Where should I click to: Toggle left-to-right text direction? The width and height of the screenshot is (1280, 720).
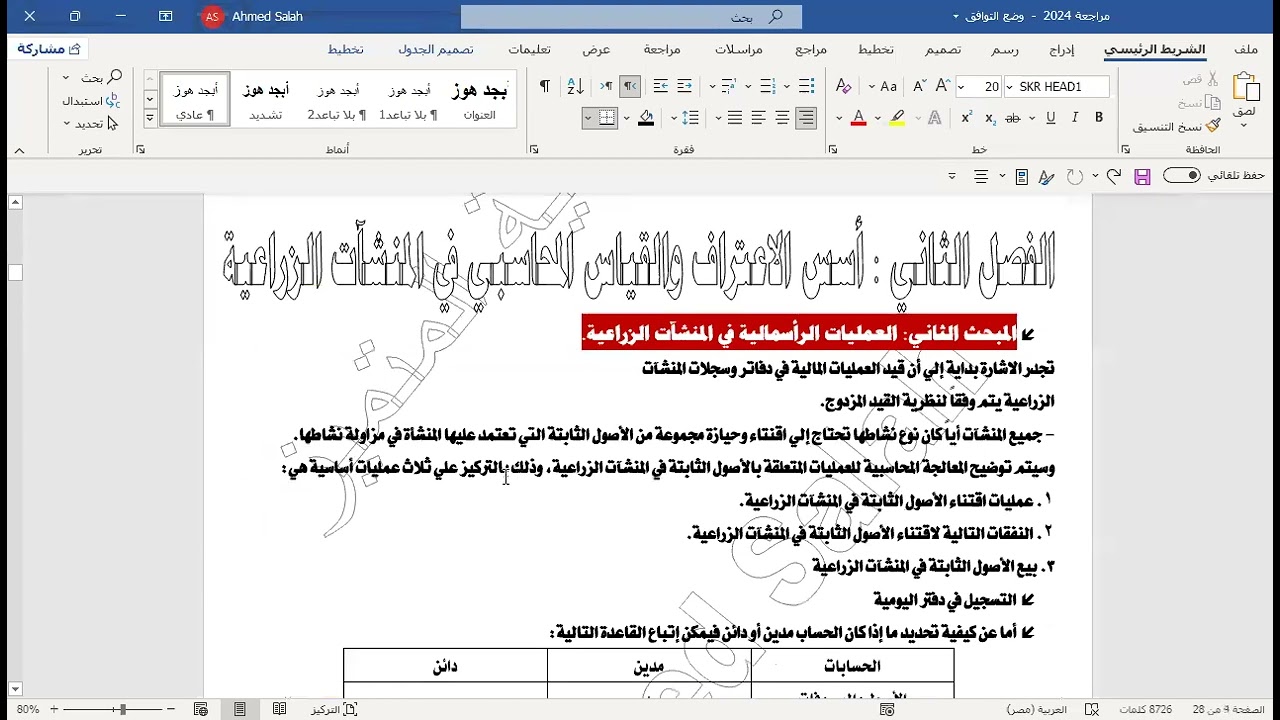[606, 87]
